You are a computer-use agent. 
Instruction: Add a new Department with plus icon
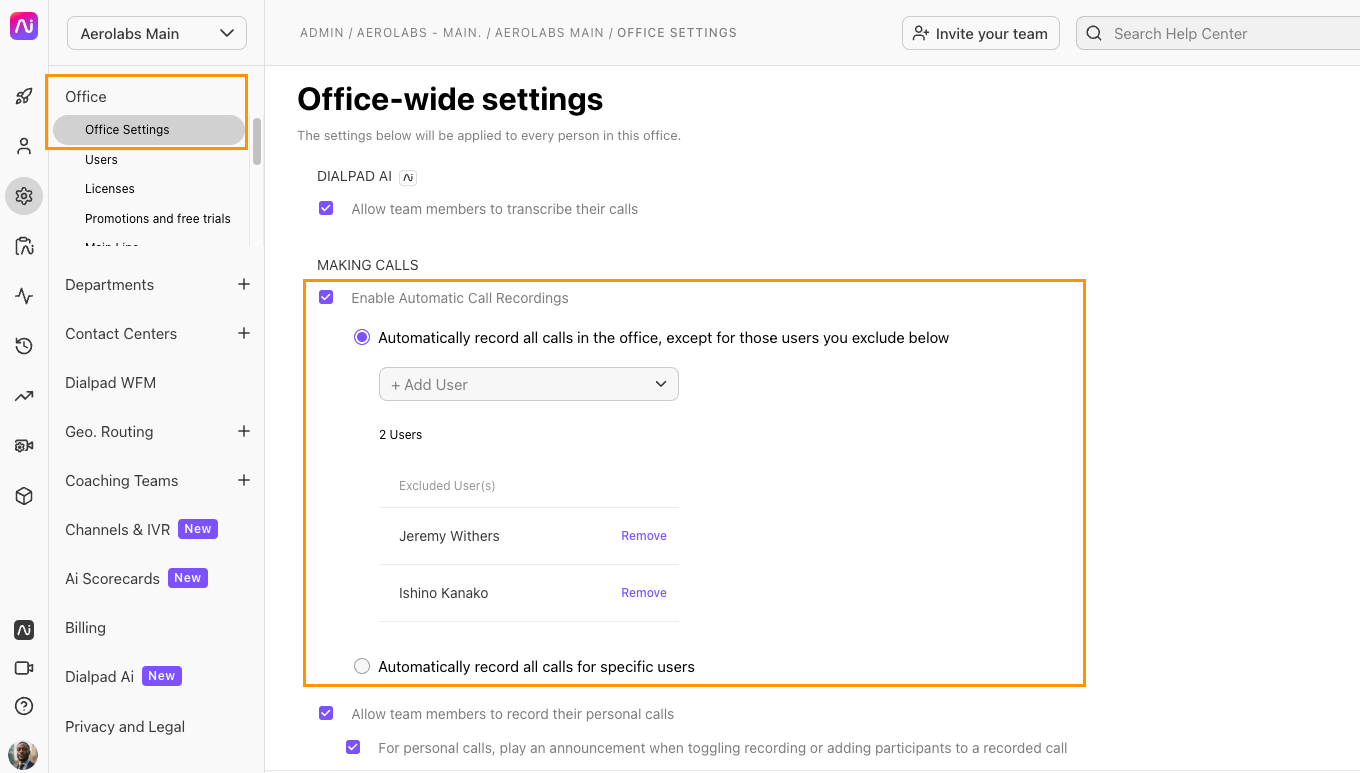point(244,284)
